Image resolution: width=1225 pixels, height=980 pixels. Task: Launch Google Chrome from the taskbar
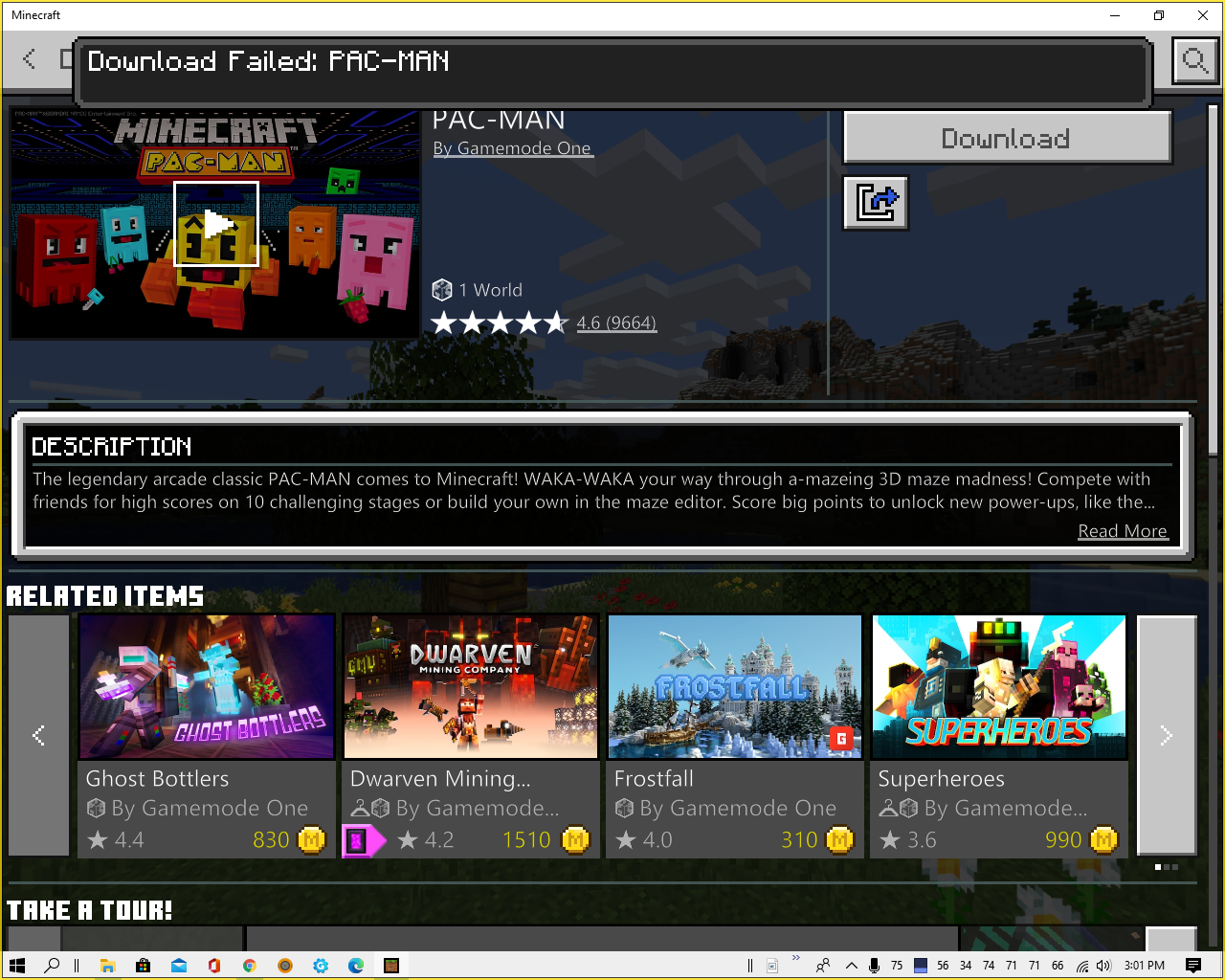[x=250, y=966]
